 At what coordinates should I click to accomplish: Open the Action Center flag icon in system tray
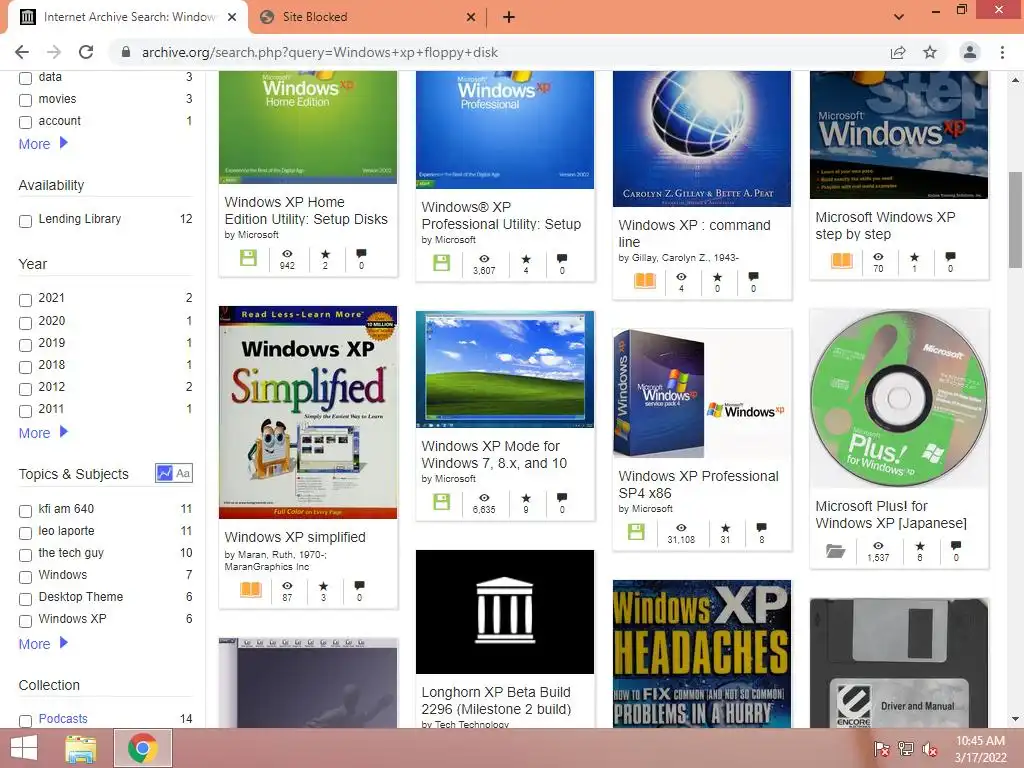tap(882, 749)
